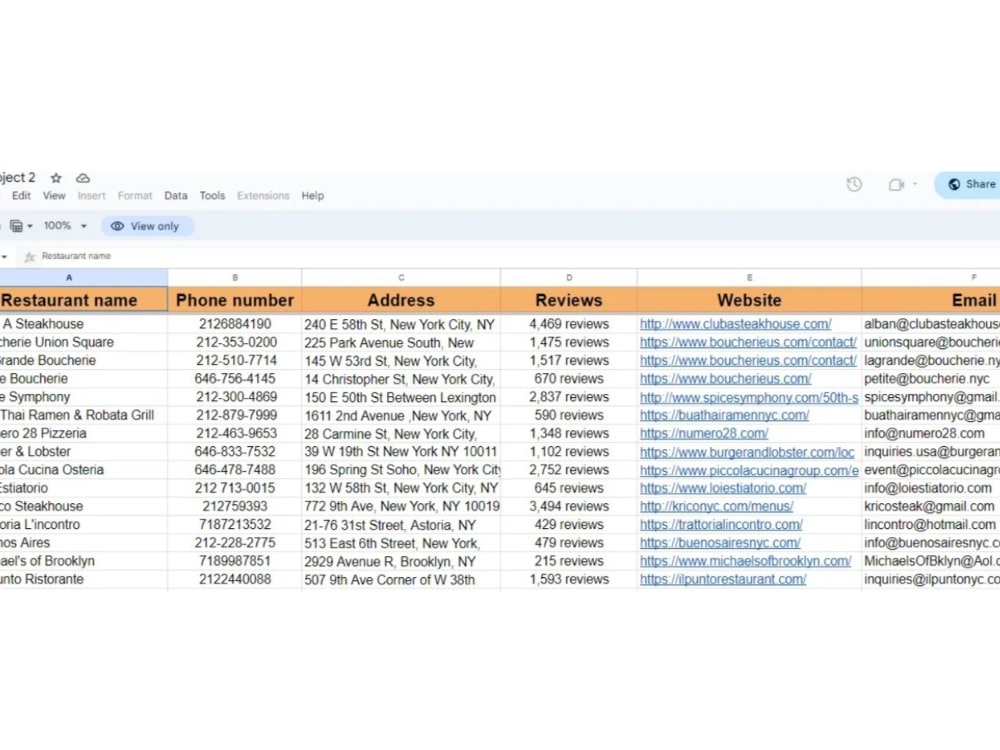1000x750 pixels.
Task: Select phone cell 7187213532
Action: [x=235, y=525]
